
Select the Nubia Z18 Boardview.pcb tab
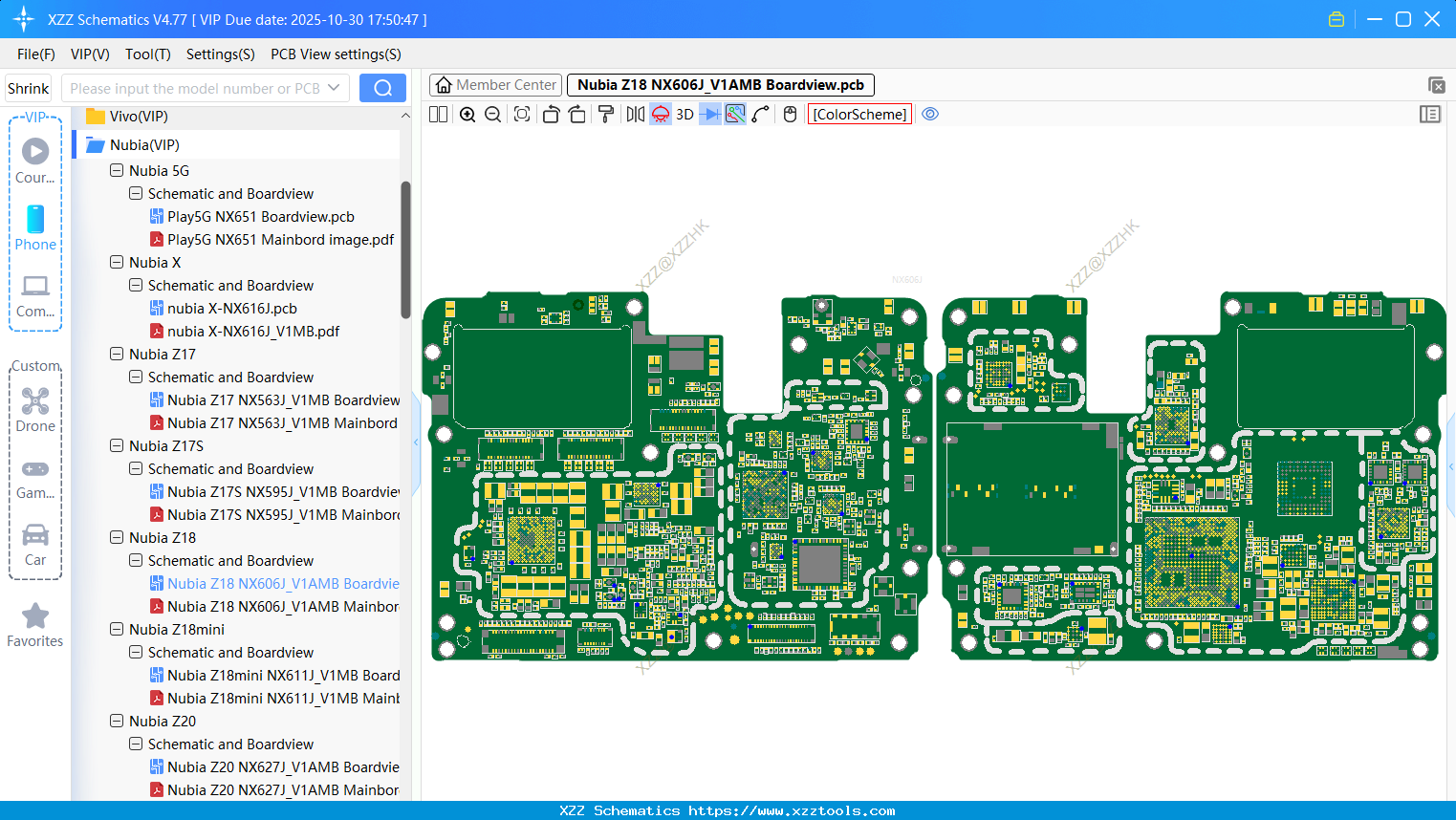[x=721, y=85]
